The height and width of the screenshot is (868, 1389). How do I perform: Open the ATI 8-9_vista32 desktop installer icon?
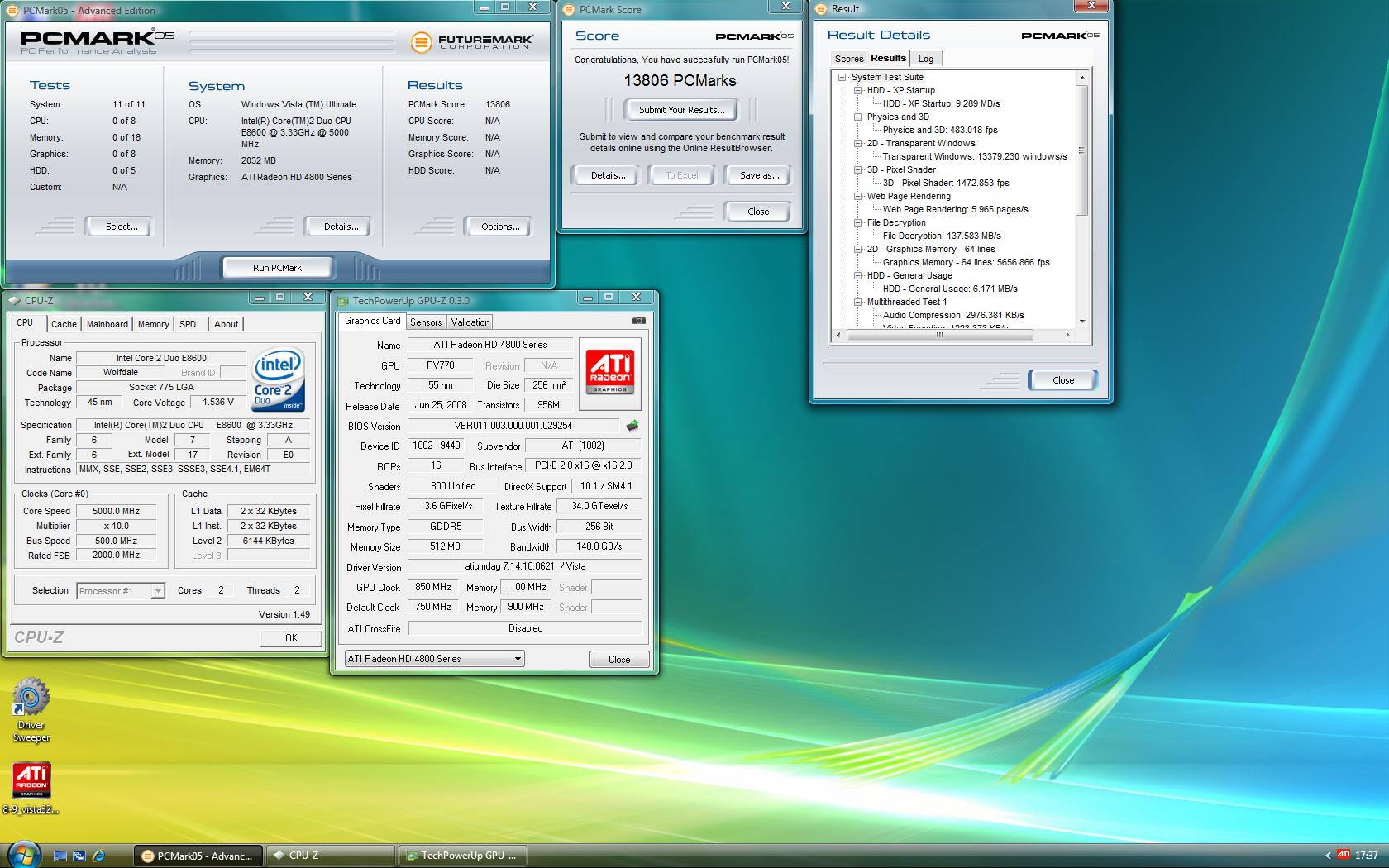(31, 788)
